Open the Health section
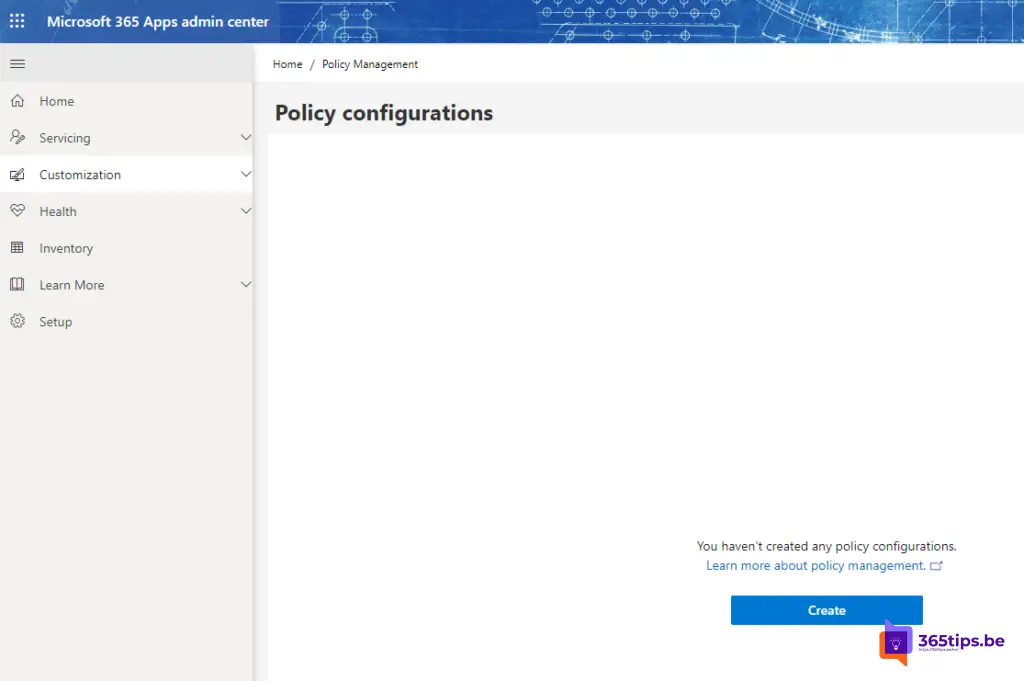1024x681 pixels. [x=126, y=211]
